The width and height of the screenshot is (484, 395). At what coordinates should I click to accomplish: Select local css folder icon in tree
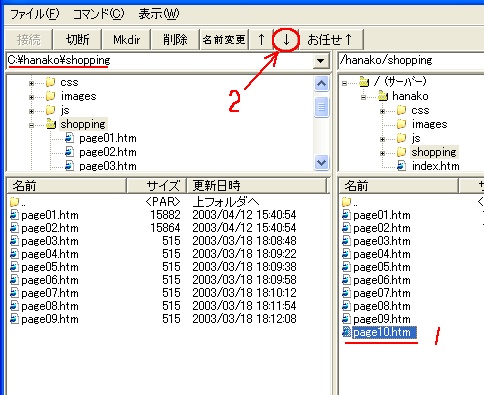click(x=51, y=82)
